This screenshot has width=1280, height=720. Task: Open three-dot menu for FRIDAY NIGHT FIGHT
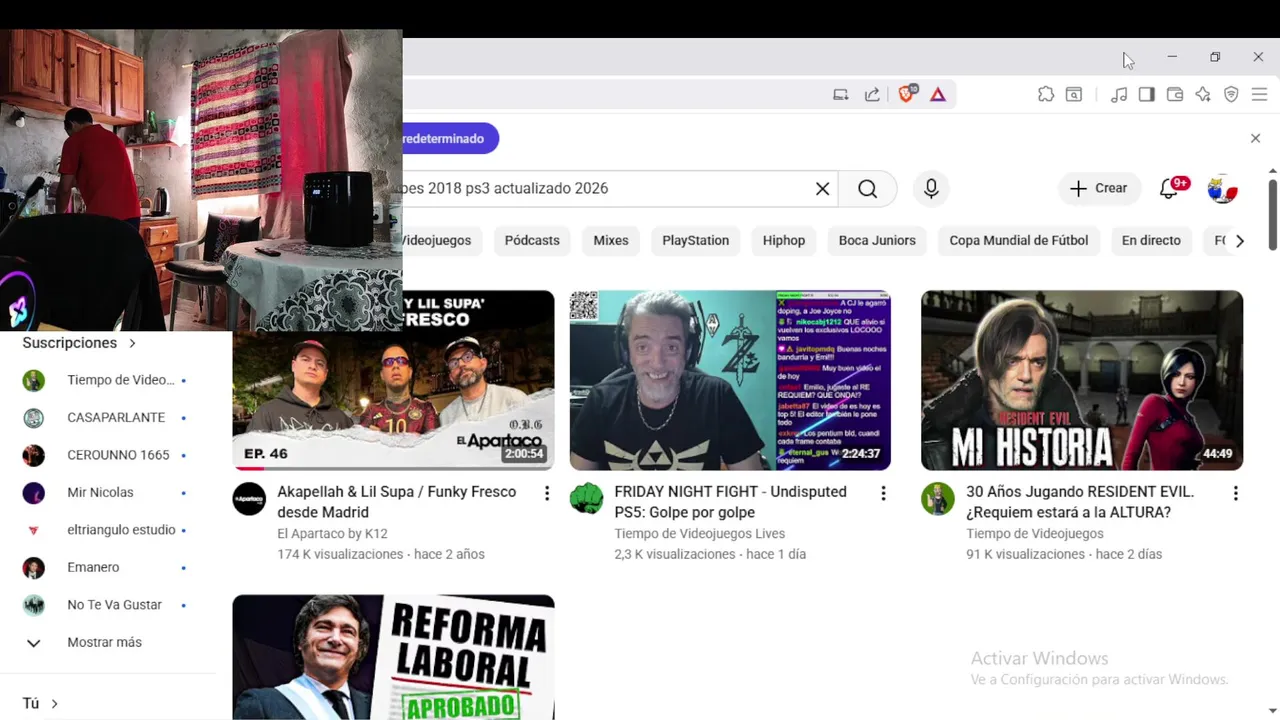click(883, 493)
